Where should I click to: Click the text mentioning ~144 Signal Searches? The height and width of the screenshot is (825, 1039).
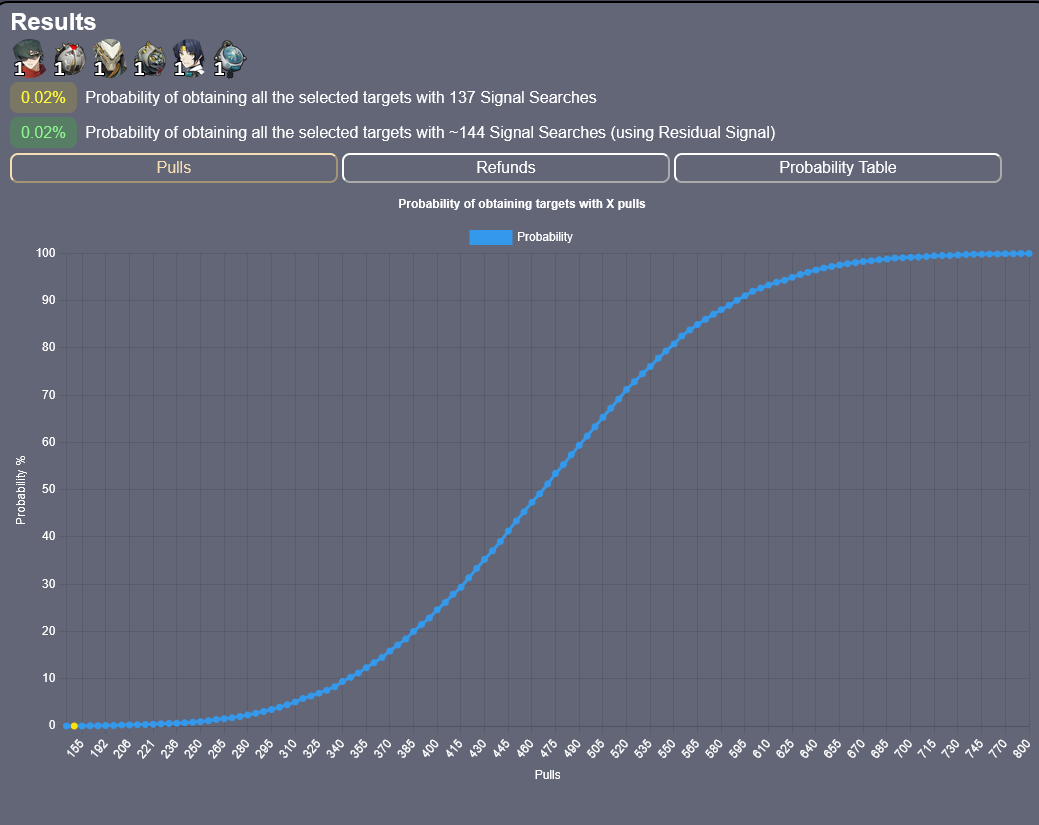click(430, 133)
